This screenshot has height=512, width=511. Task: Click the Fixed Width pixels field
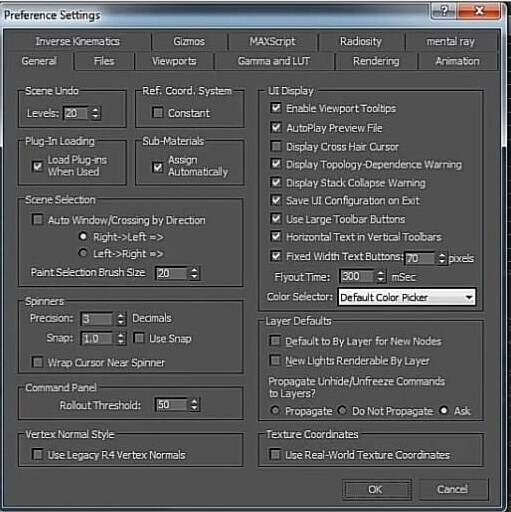click(420, 258)
